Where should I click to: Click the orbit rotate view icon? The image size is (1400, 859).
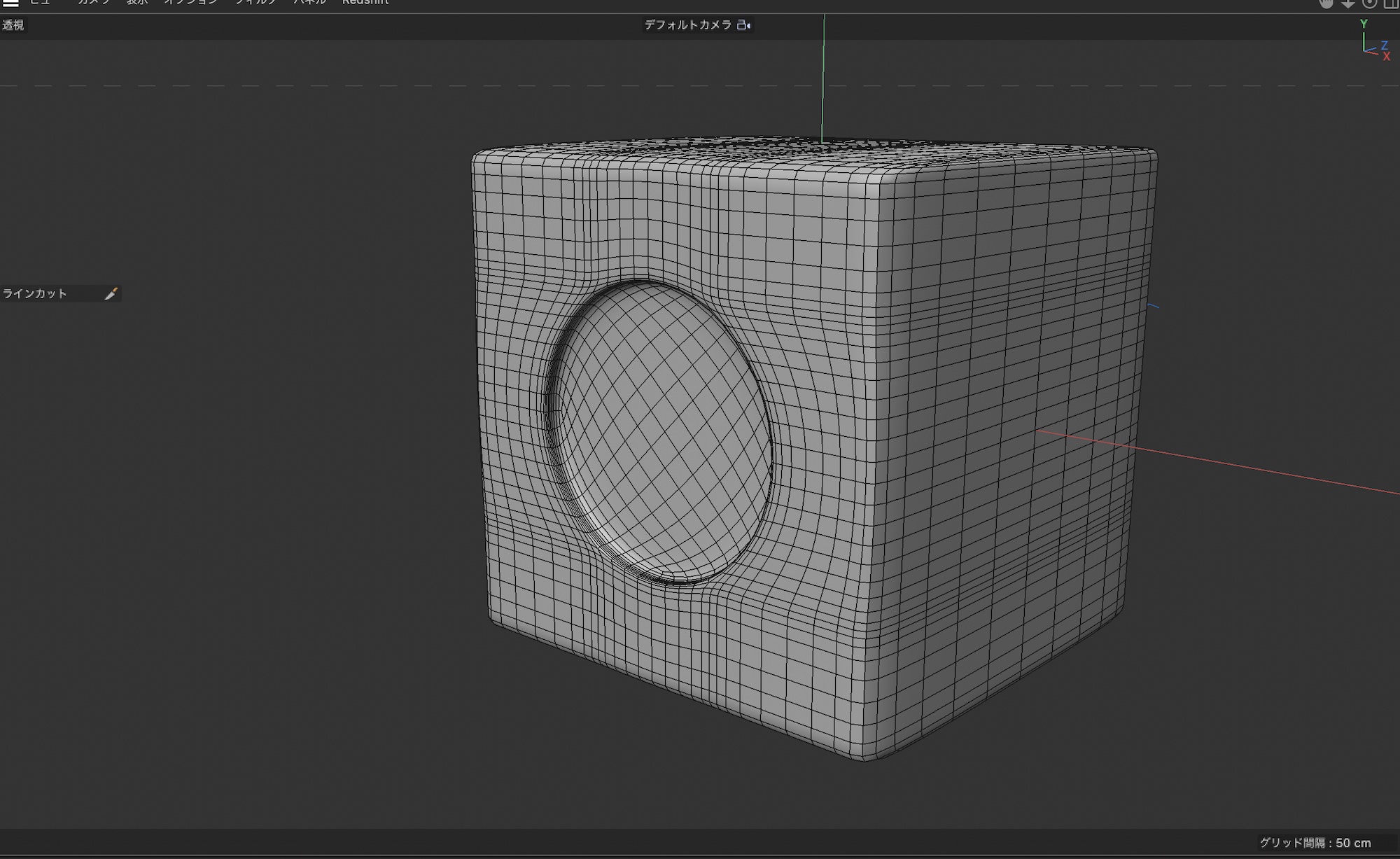click(x=1370, y=4)
